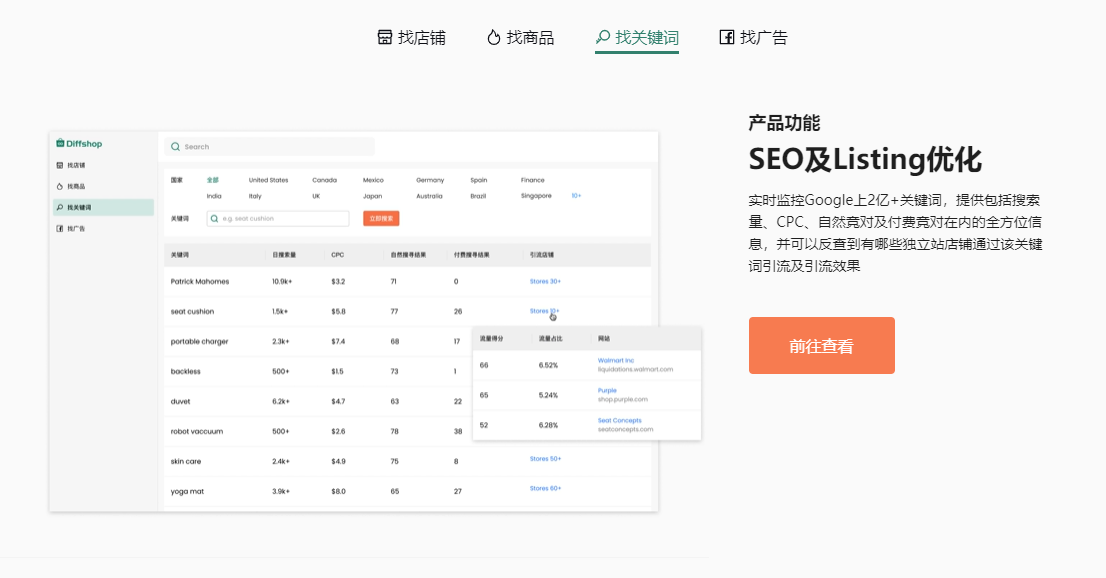
Task: Switch to the 找商品 tab
Action: pos(521,37)
